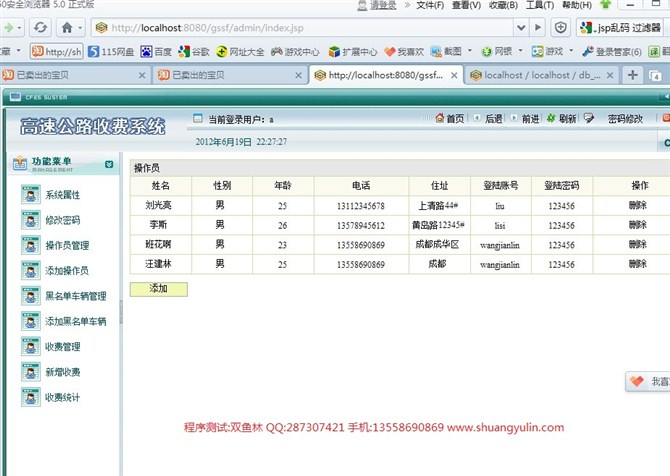
Task: Click address cell 上清路44#
Action: [x=439, y=206]
